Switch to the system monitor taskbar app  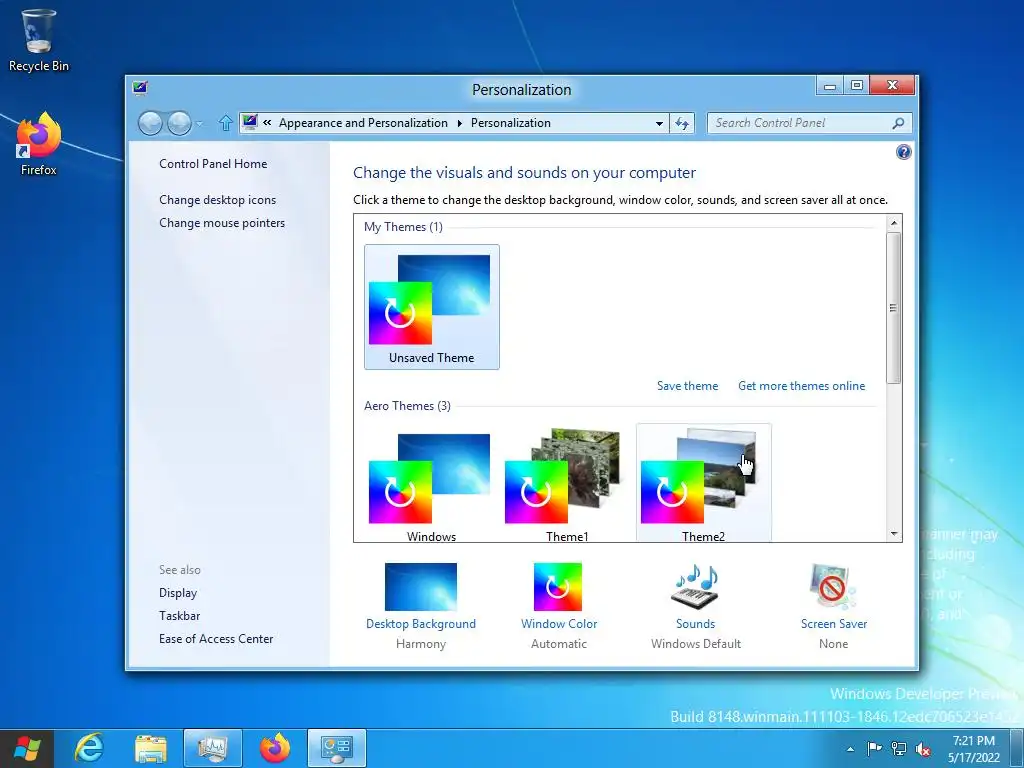(213, 748)
